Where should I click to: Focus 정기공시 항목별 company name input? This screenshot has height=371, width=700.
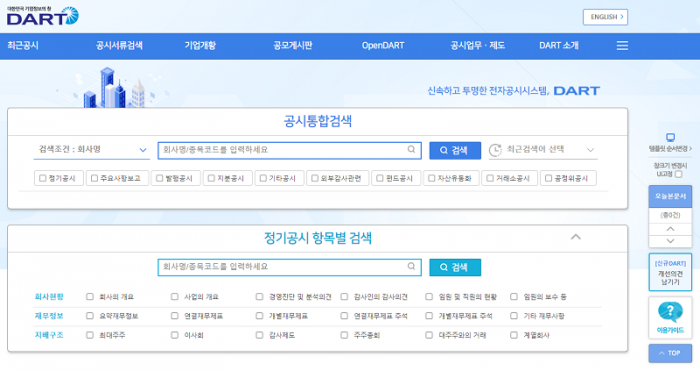(289, 267)
